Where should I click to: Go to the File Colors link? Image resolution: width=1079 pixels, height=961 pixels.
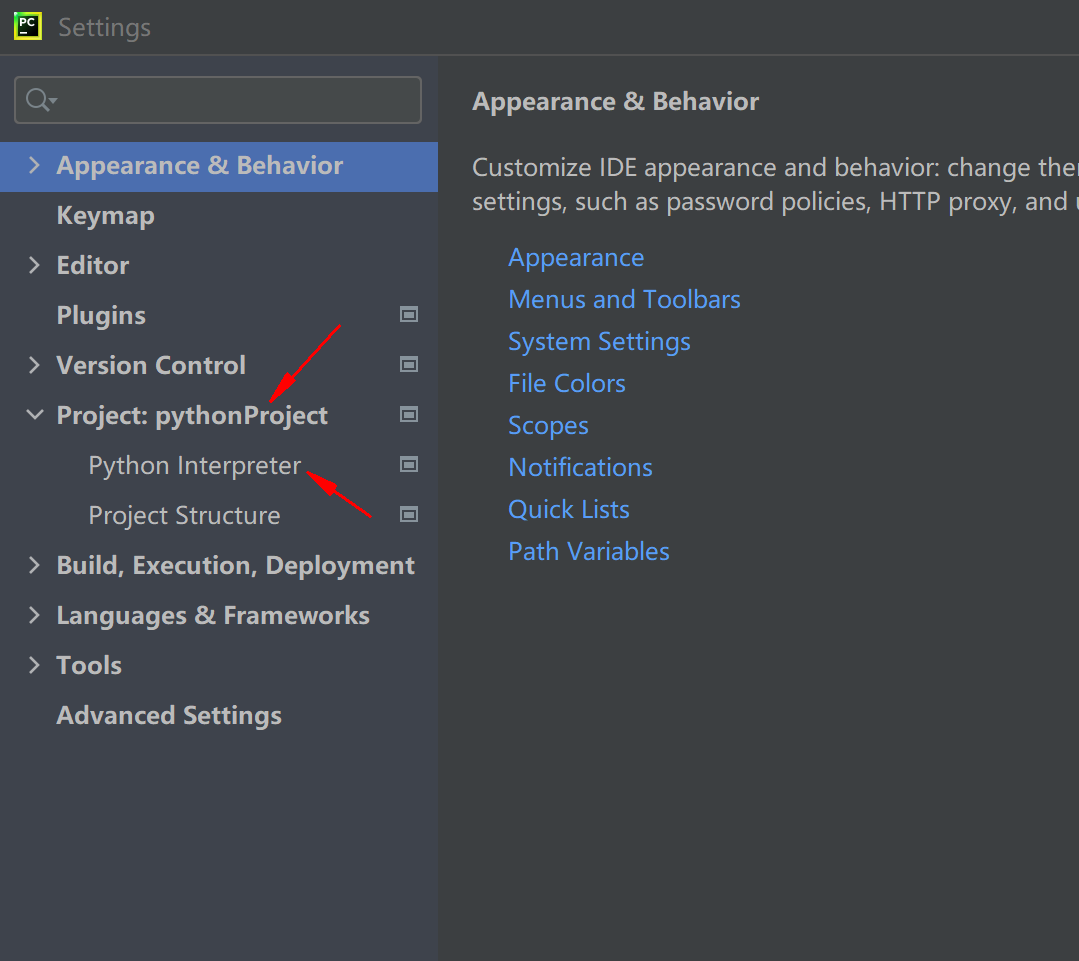coord(566,384)
